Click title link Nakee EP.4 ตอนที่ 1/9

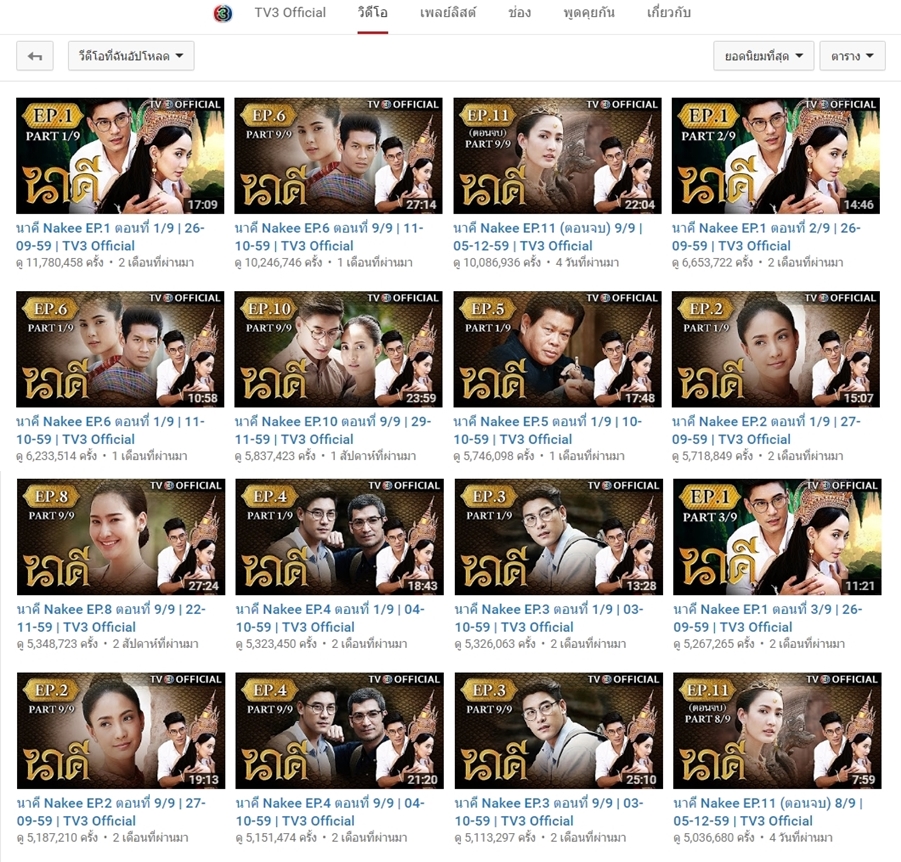pyautogui.click(x=330, y=618)
